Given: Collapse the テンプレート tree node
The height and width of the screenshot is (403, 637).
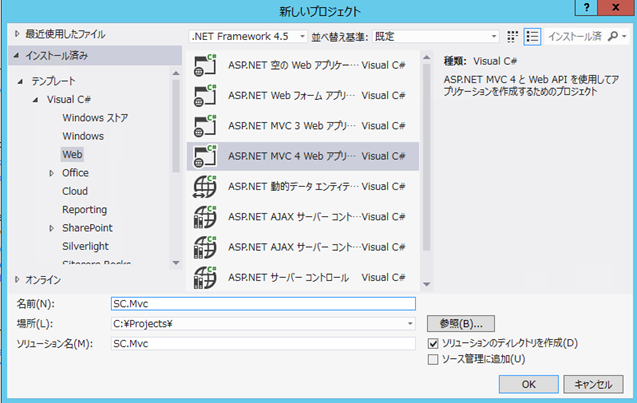Looking at the screenshot, I should 20,81.
